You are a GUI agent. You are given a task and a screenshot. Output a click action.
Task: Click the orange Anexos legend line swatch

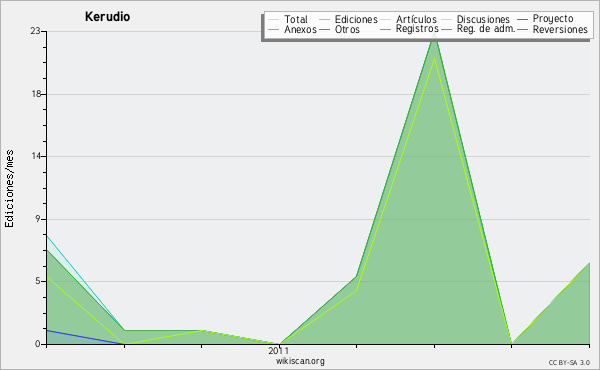tap(273, 29)
